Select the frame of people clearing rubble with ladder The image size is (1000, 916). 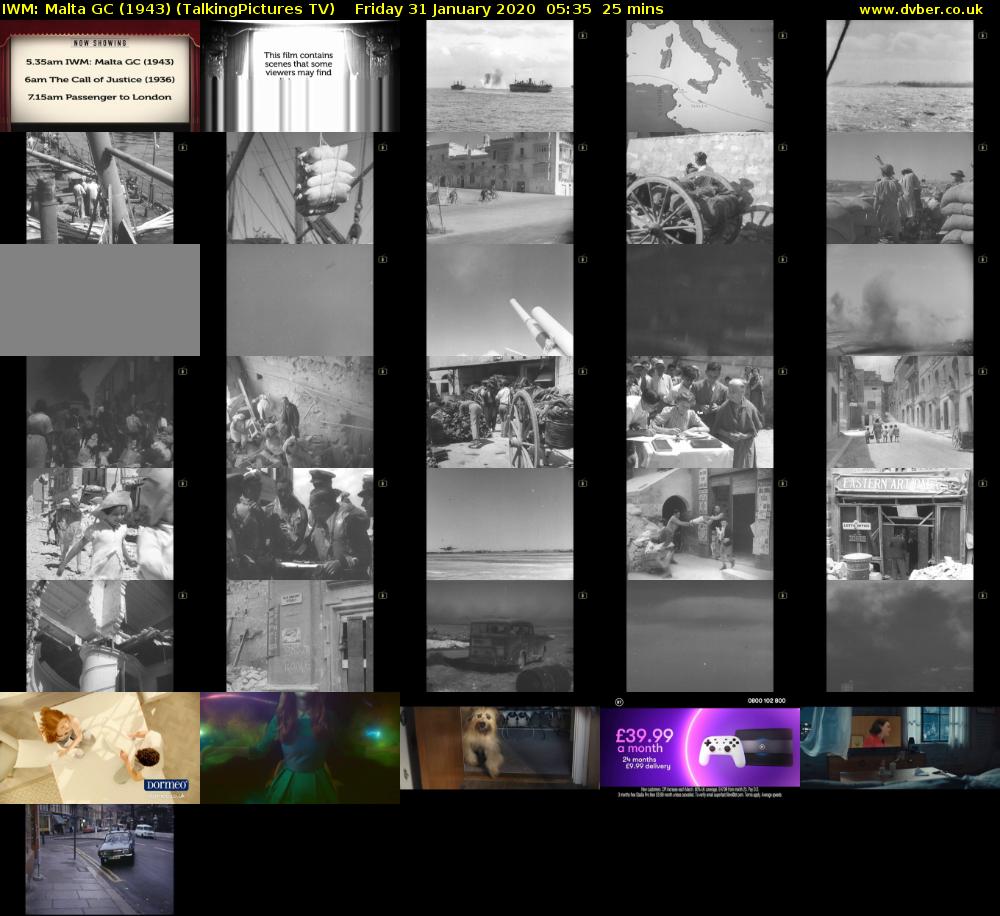300,412
